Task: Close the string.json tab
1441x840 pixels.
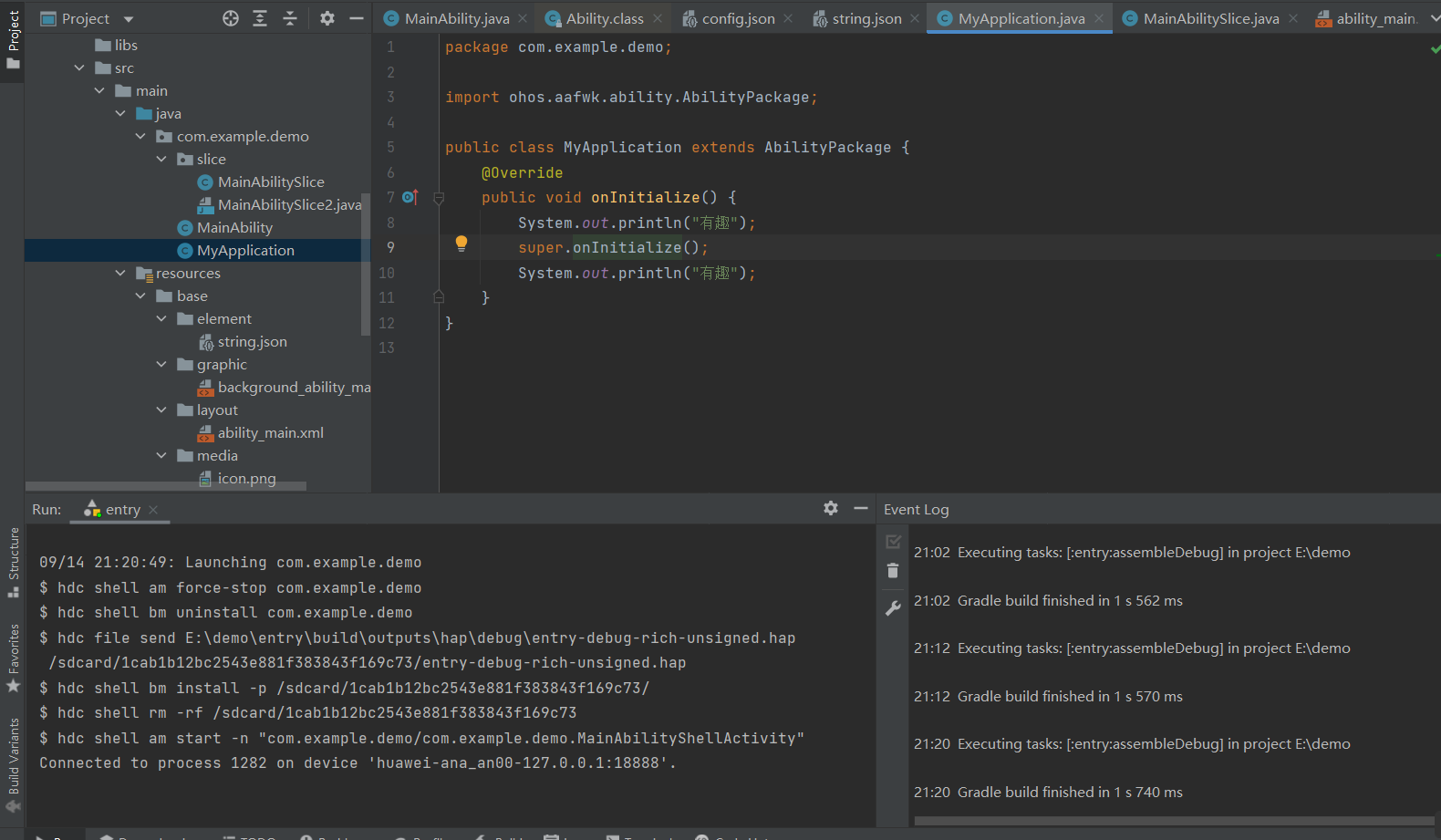Action: 915,18
